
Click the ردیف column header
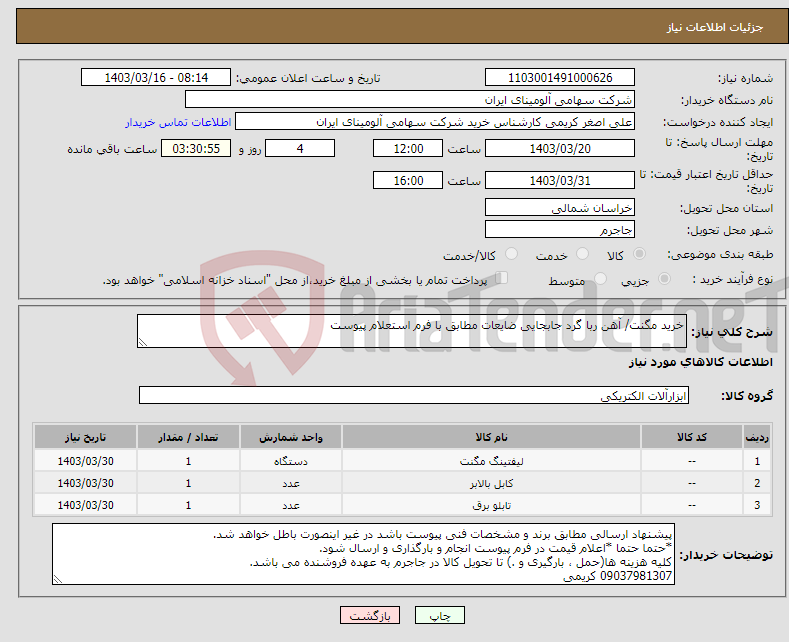[757, 437]
